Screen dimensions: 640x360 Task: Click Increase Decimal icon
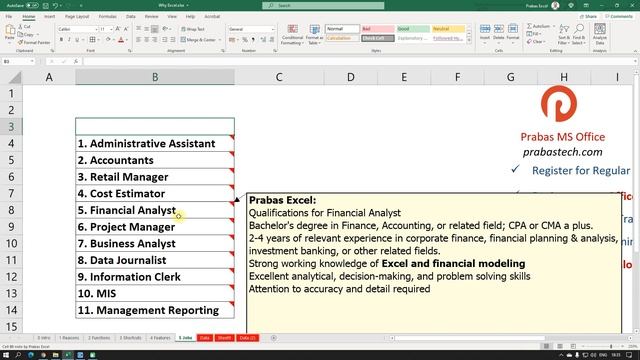click(263, 40)
